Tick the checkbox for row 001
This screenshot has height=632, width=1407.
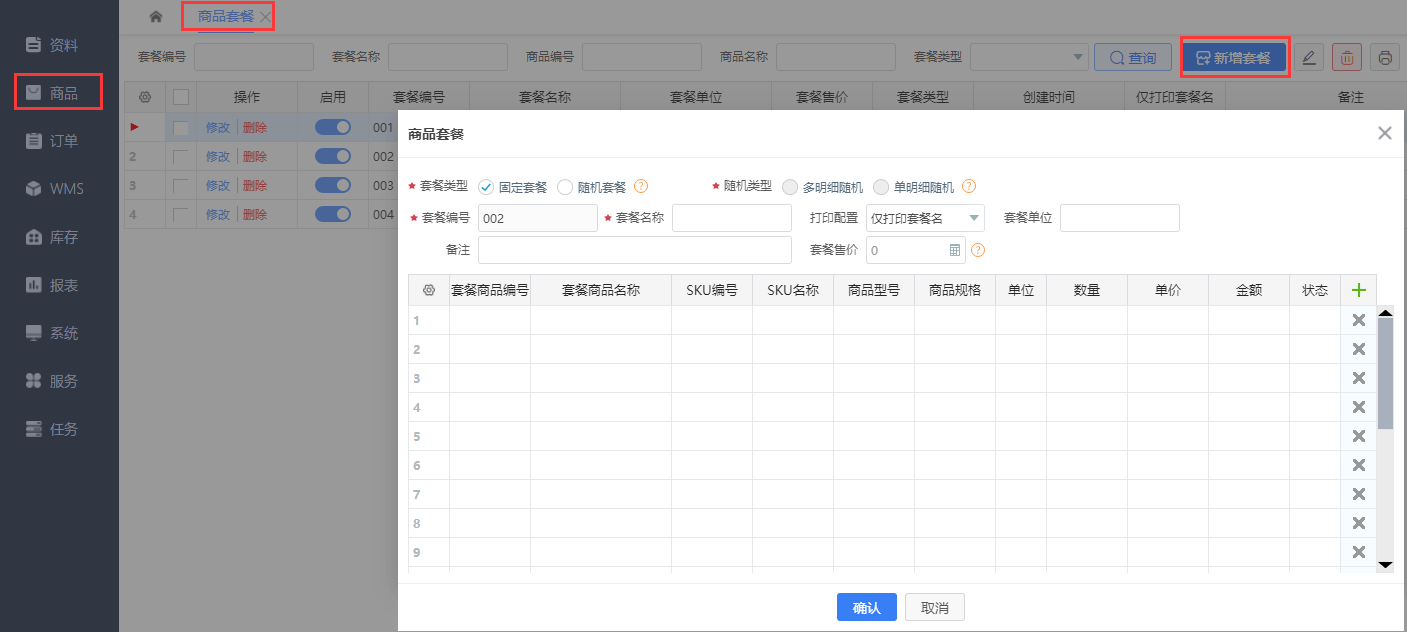pyautogui.click(x=181, y=128)
